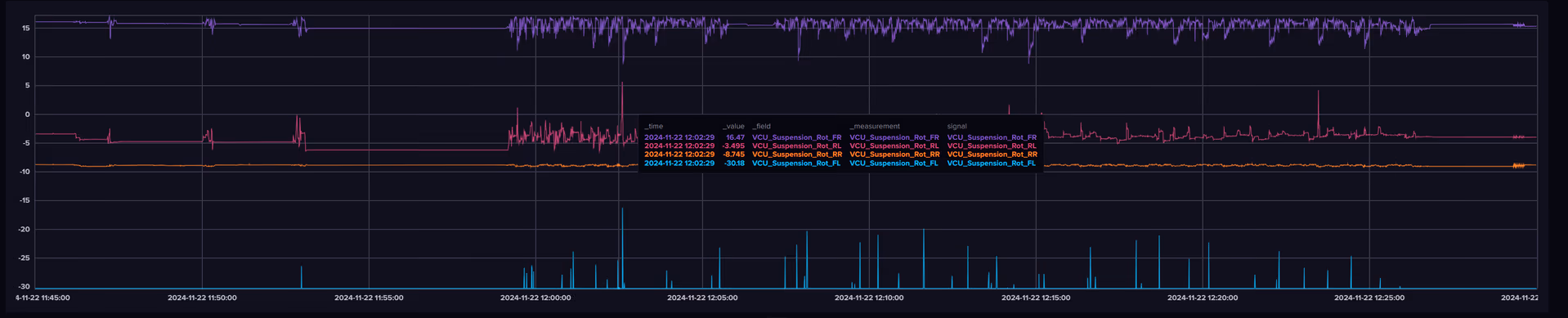Click VCU_Suspension_Rot_RL in the _field column
The height and width of the screenshot is (318, 1568).
796,146
